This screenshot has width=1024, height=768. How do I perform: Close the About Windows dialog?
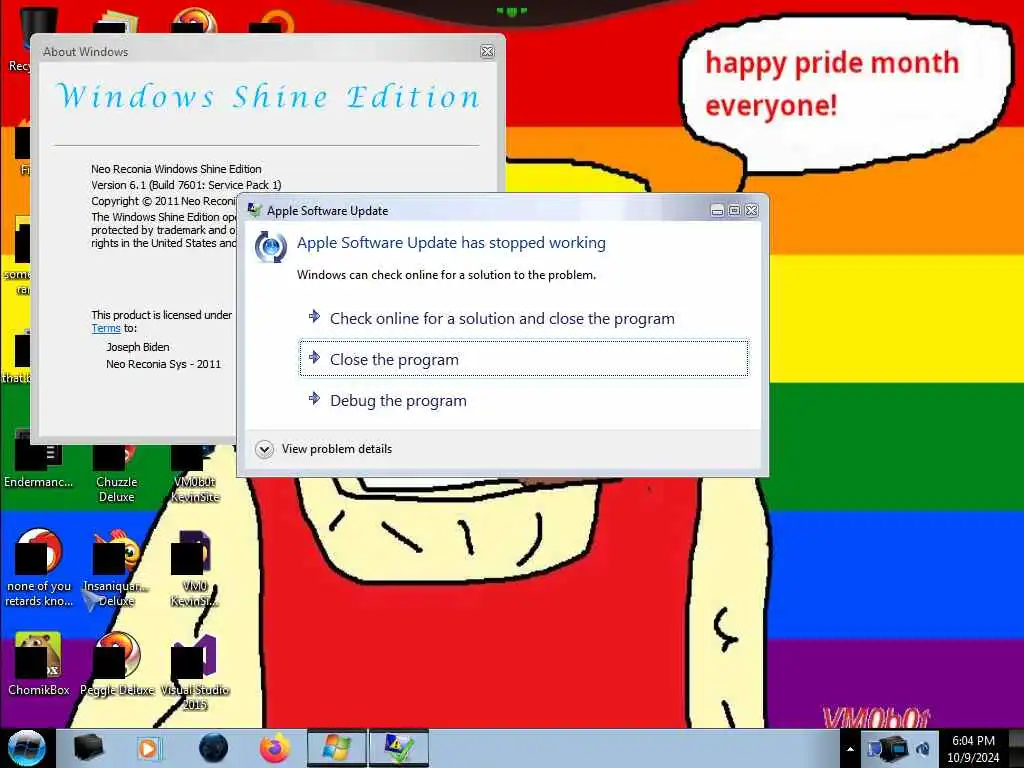[487, 52]
